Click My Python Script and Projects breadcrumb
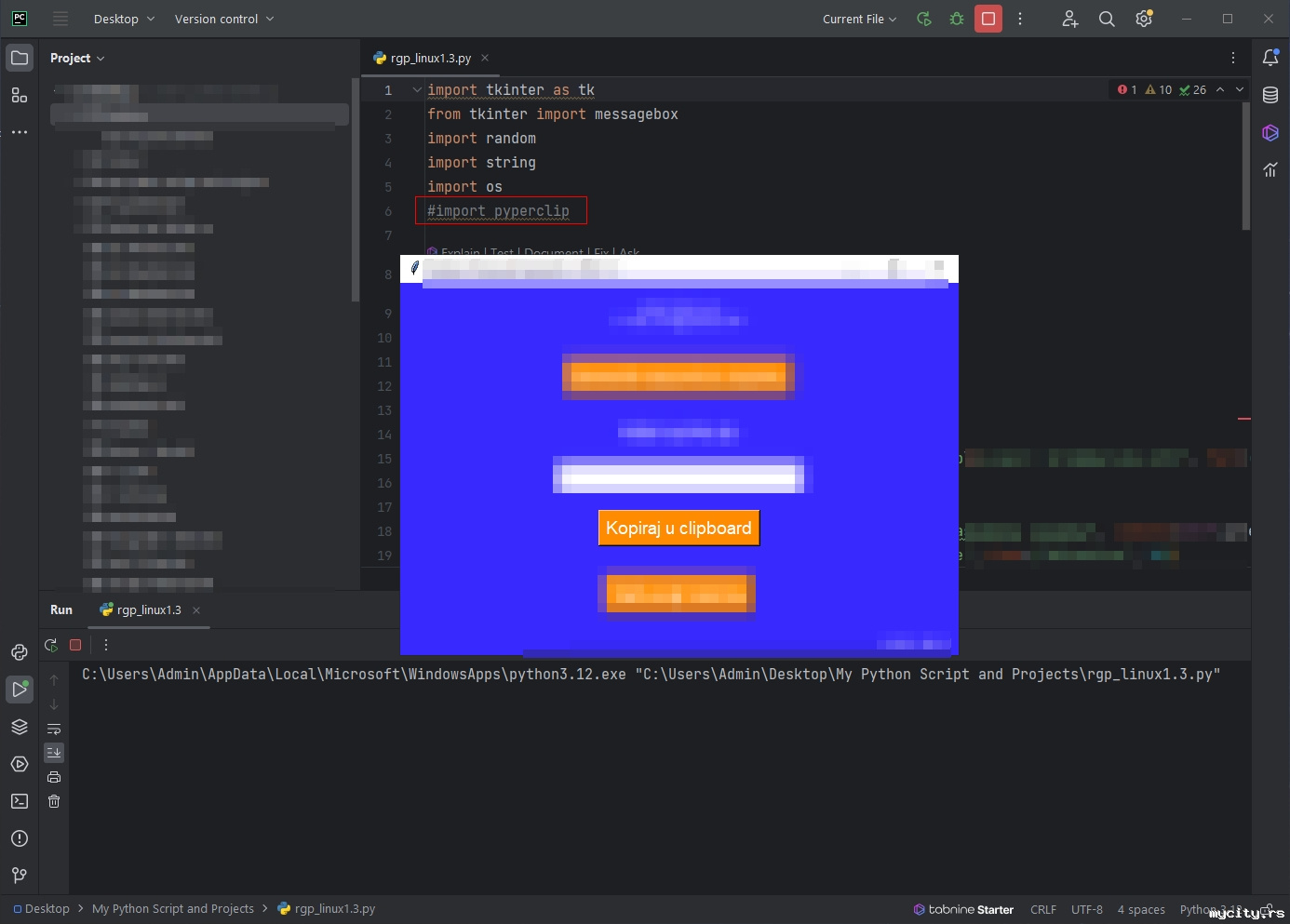Image resolution: width=1290 pixels, height=924 pixels. (173, 909)
